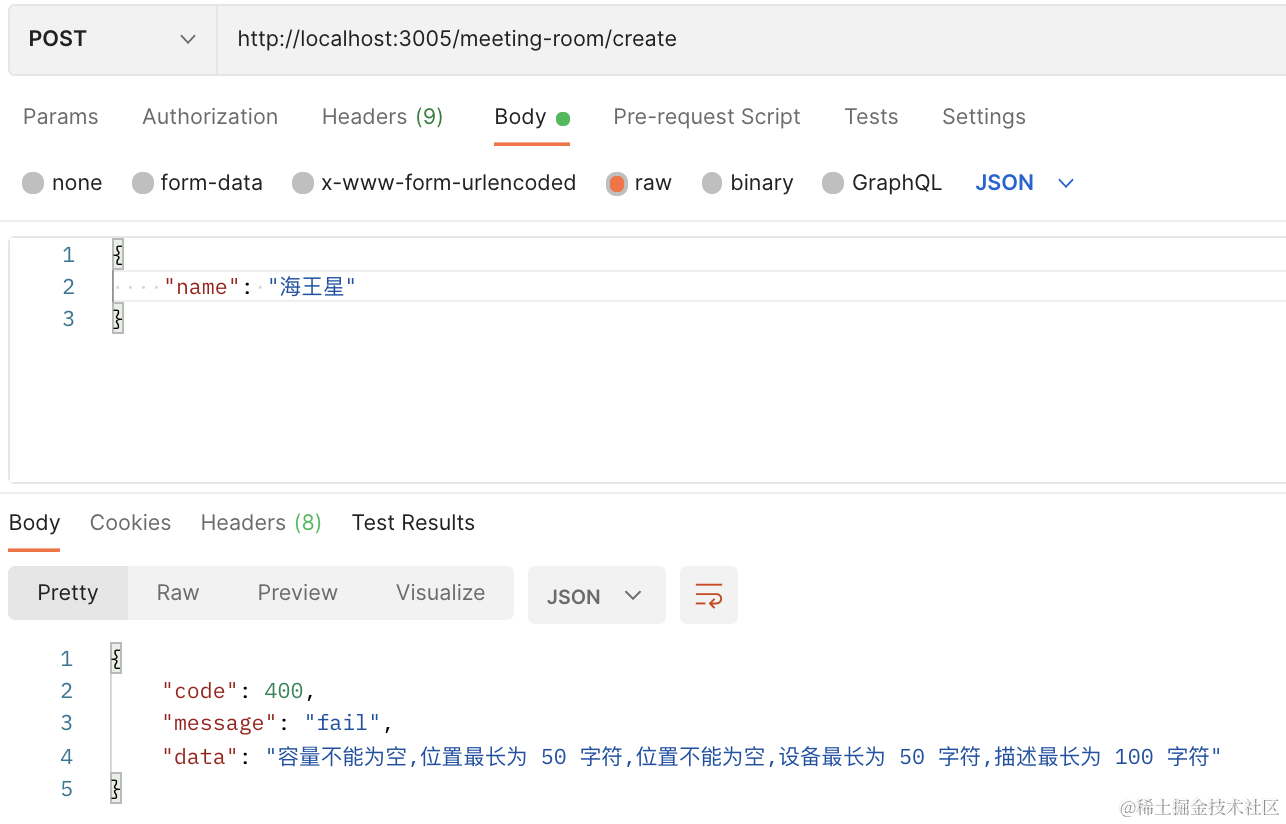Switch to the Authorization tab

(210, 117)
